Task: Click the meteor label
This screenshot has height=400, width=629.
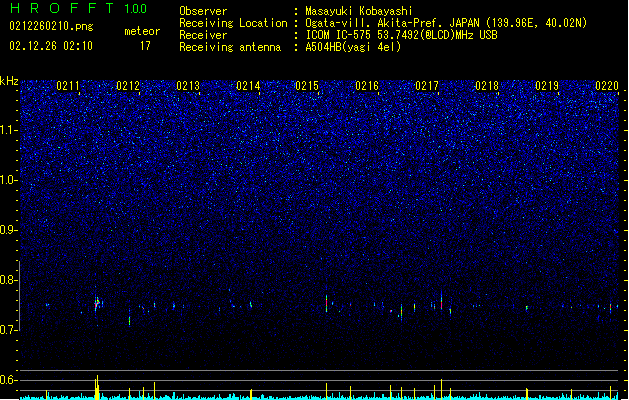Action: [142, 31]
